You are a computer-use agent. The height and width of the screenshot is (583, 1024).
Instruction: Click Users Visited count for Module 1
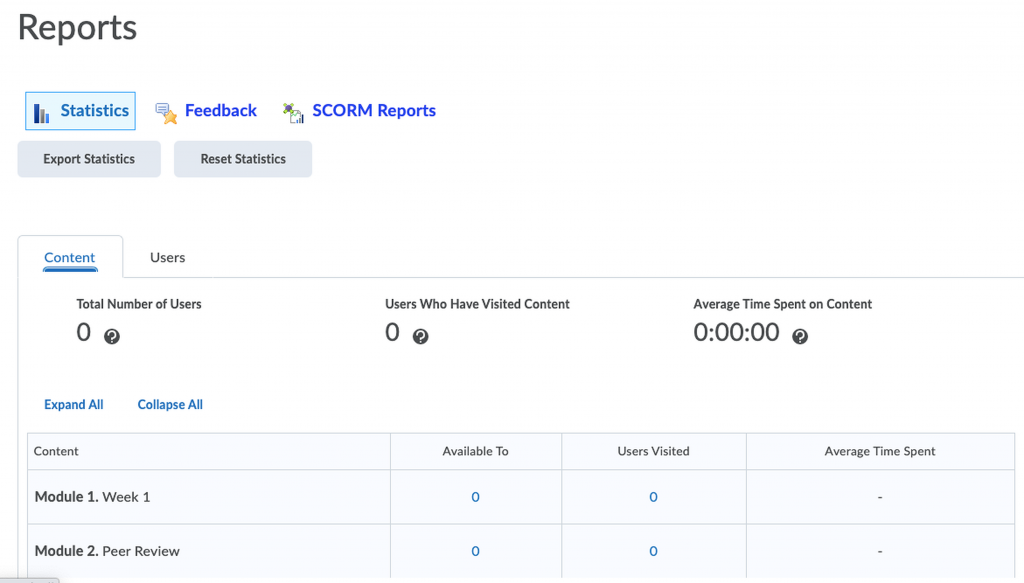[653, 497]
